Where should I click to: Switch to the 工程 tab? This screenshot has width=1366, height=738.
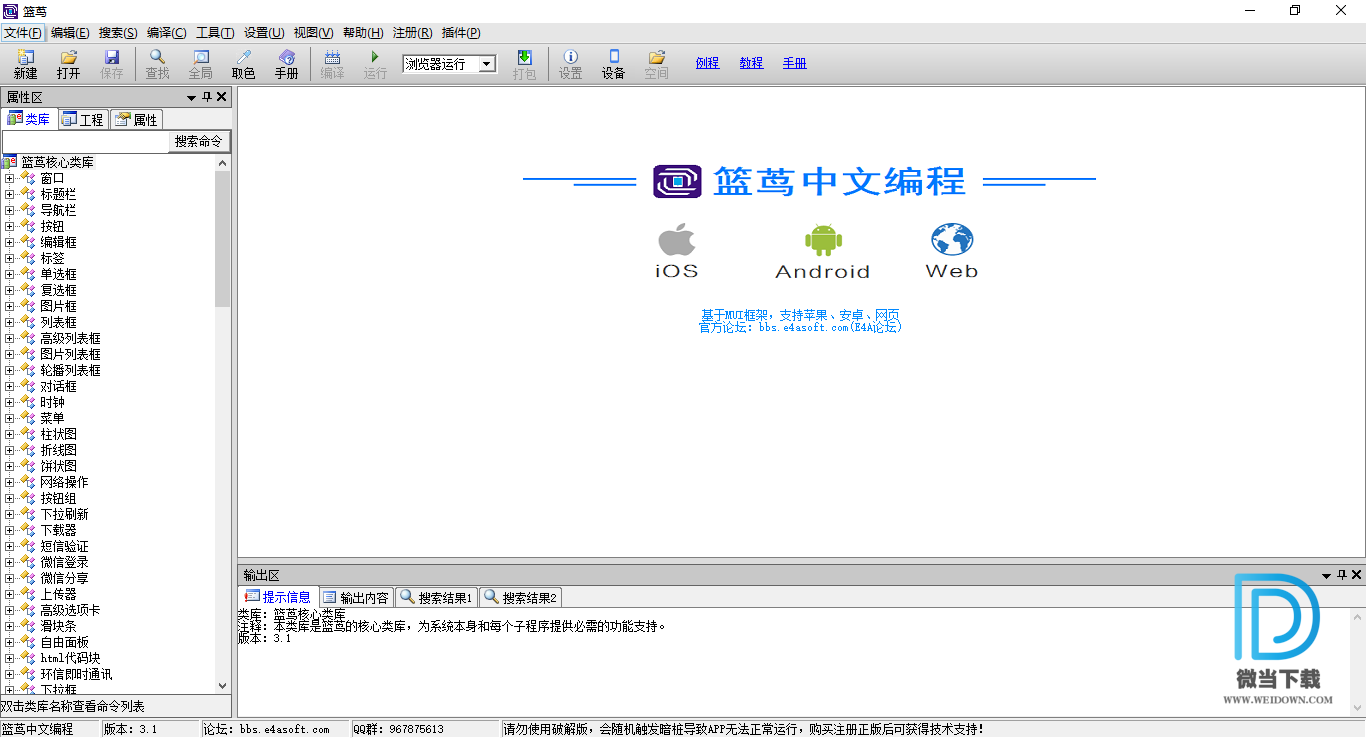[x=83, y=119]
